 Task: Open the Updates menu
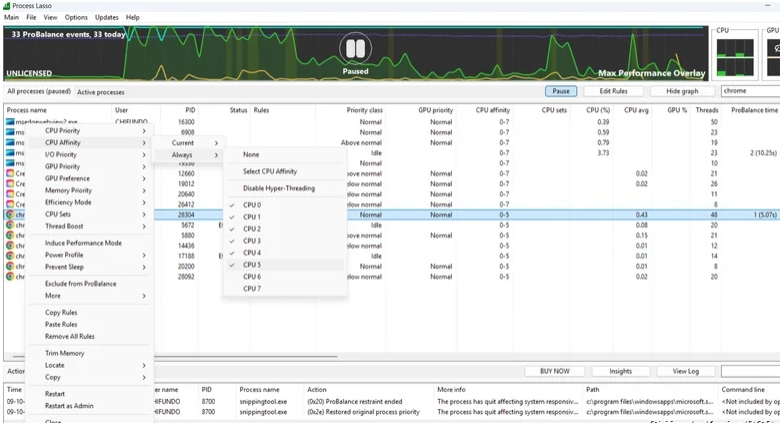[x=106, y=17]
